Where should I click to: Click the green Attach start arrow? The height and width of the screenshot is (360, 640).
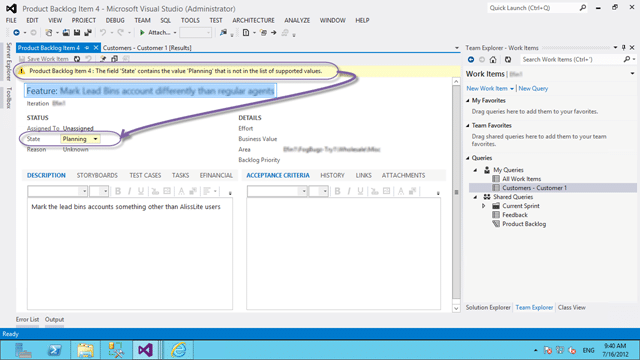(142, 33)
